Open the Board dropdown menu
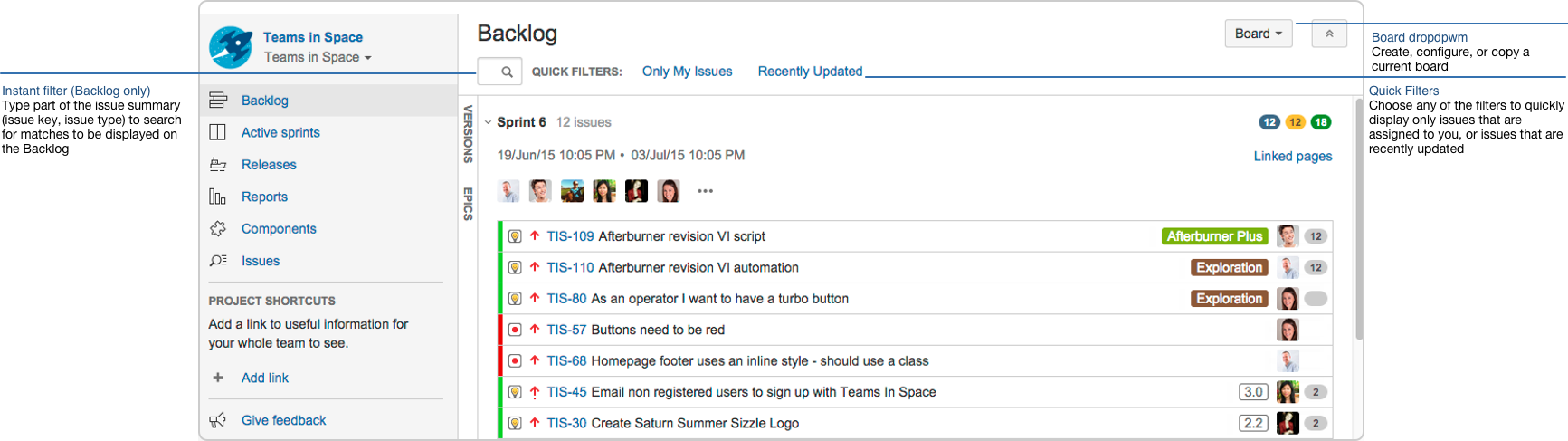This screenshot has width=1568, height=441. [x=1259, y=34]
